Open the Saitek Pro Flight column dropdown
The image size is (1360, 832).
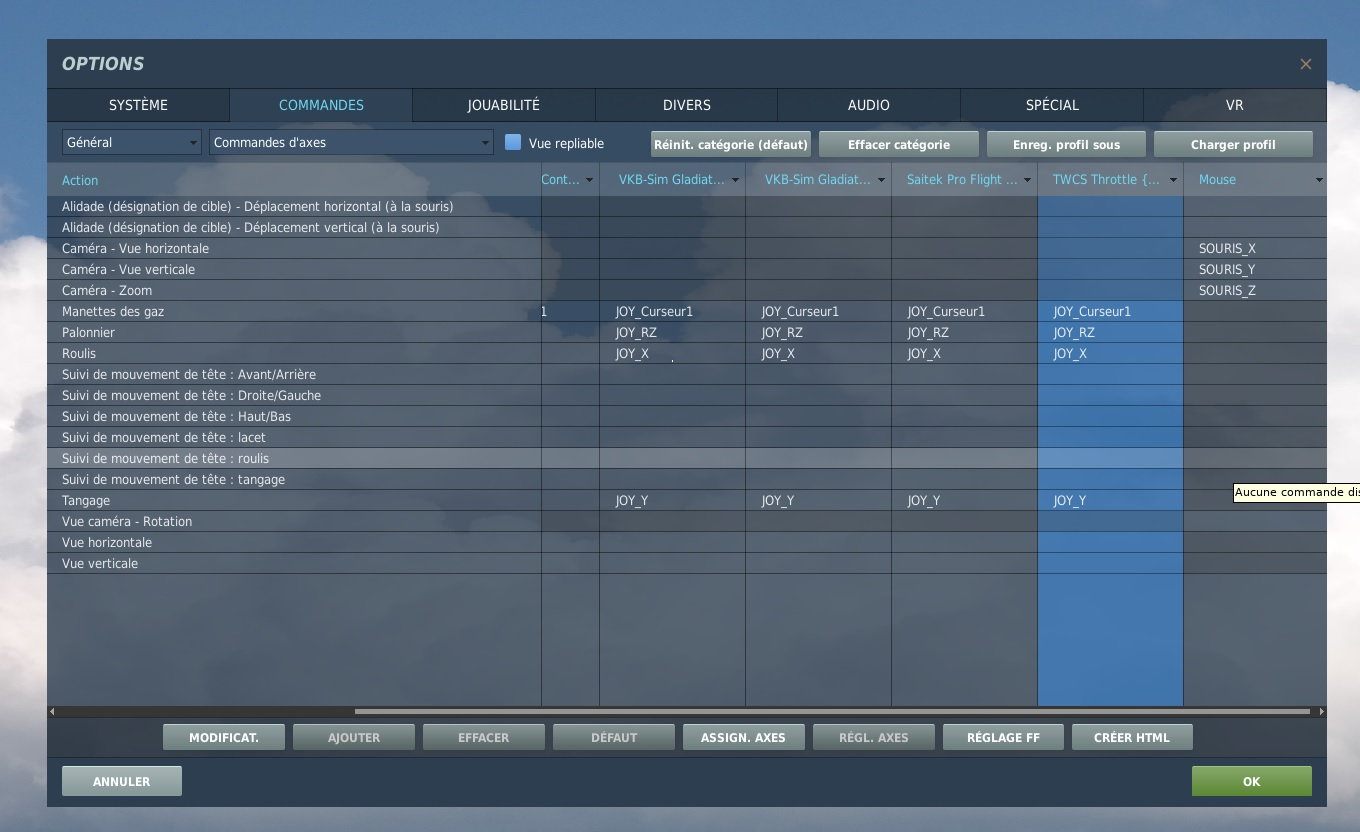point(1027,180)
